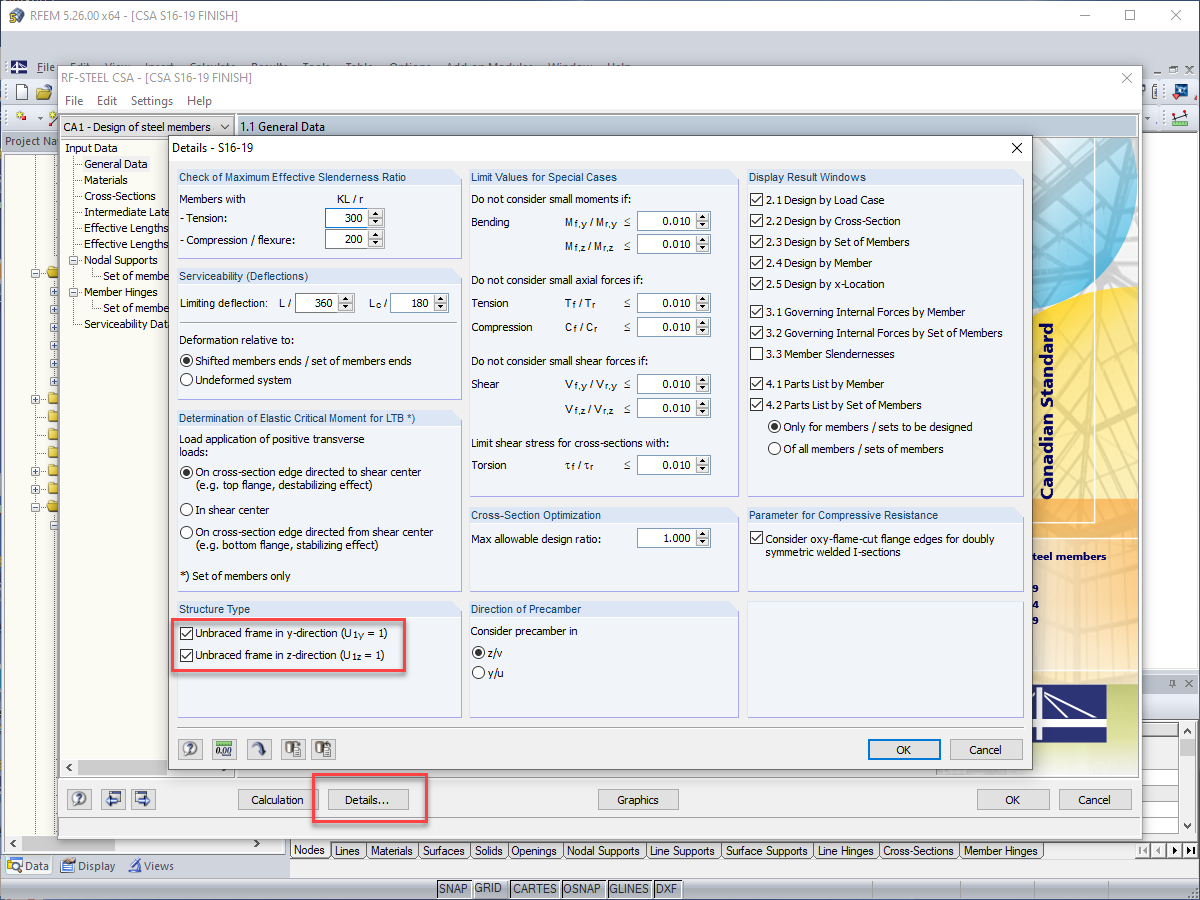The width and height of the screenshot is (1200, 900).
Task: Click the module help question mark icon
Action: pyautogui.click(x=79, y=799)
